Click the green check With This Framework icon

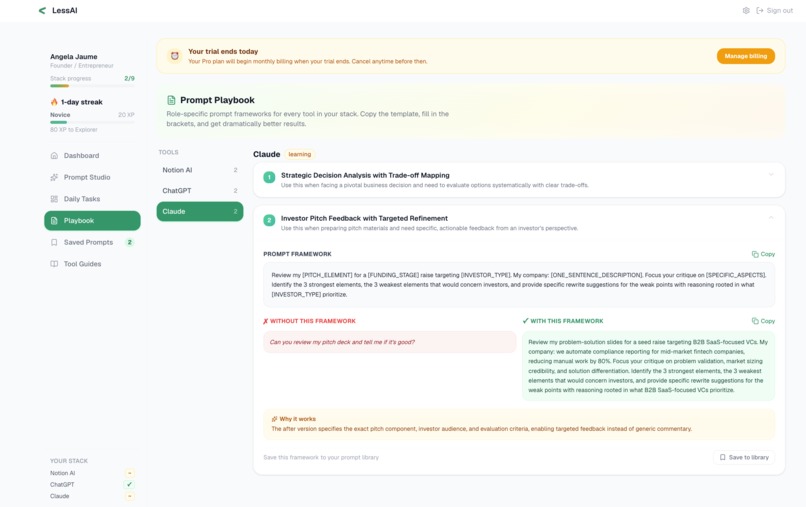coord(525,321)
